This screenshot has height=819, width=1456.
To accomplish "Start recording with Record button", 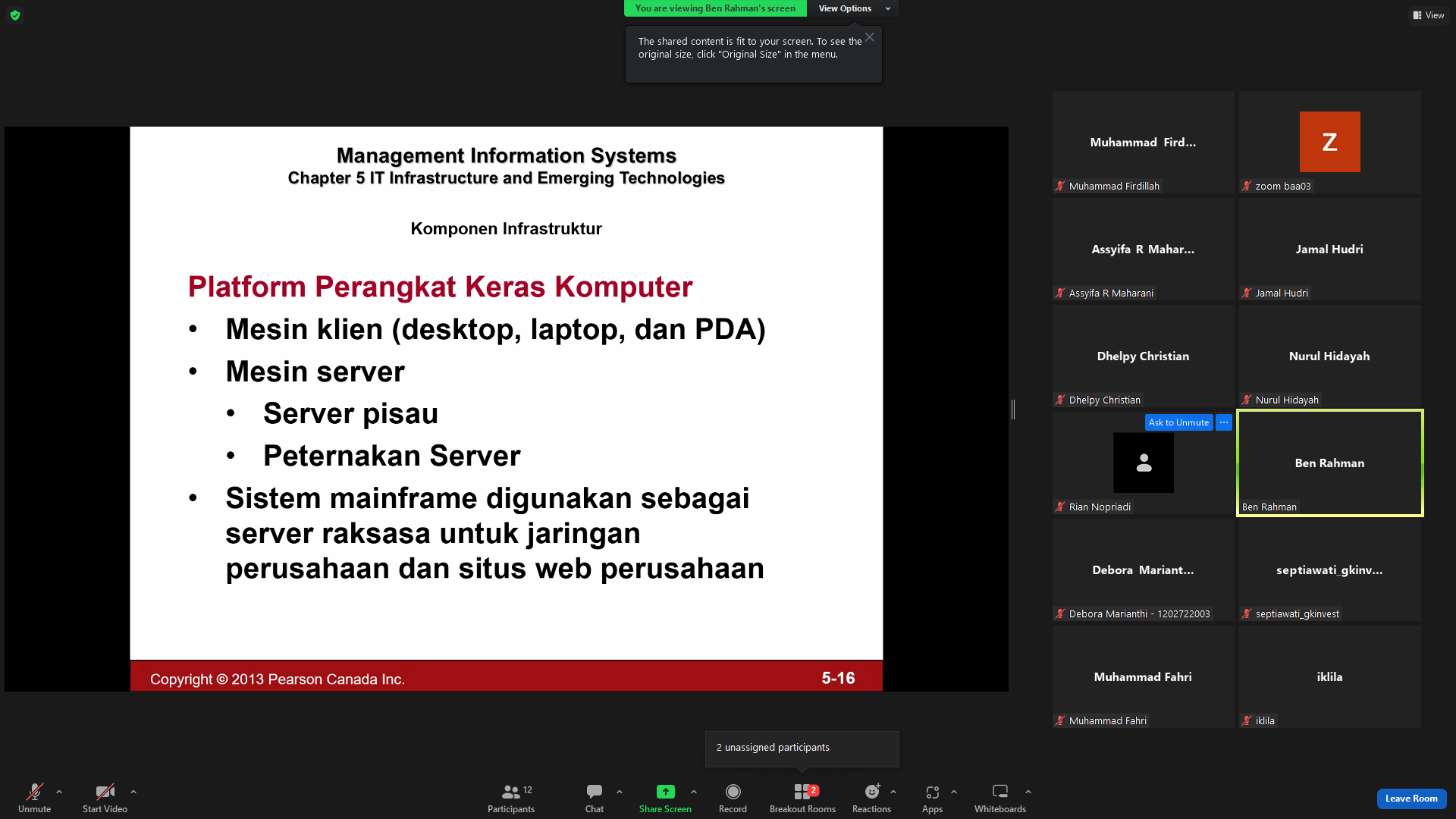I will click(x=733, y=798).
